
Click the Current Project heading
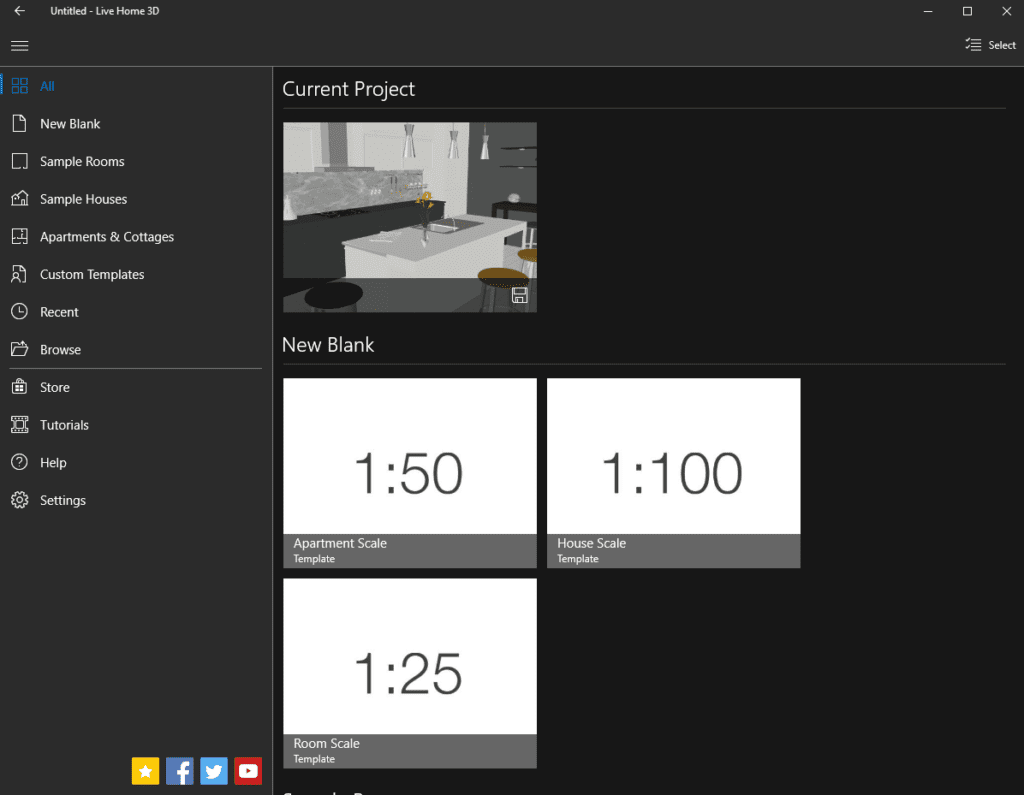coord(348,89)
